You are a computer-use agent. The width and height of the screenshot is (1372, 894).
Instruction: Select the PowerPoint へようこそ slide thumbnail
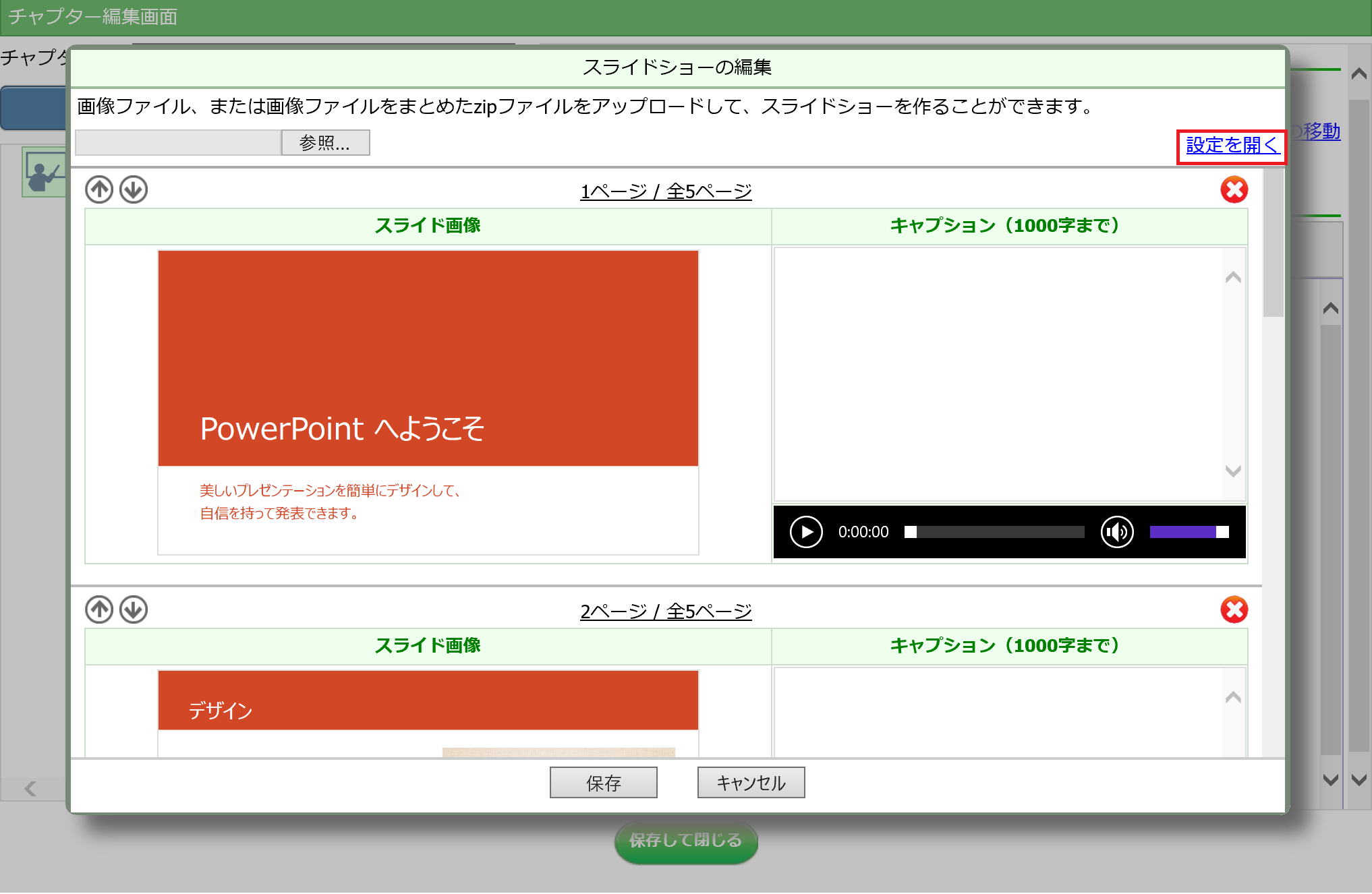point(428,403)
